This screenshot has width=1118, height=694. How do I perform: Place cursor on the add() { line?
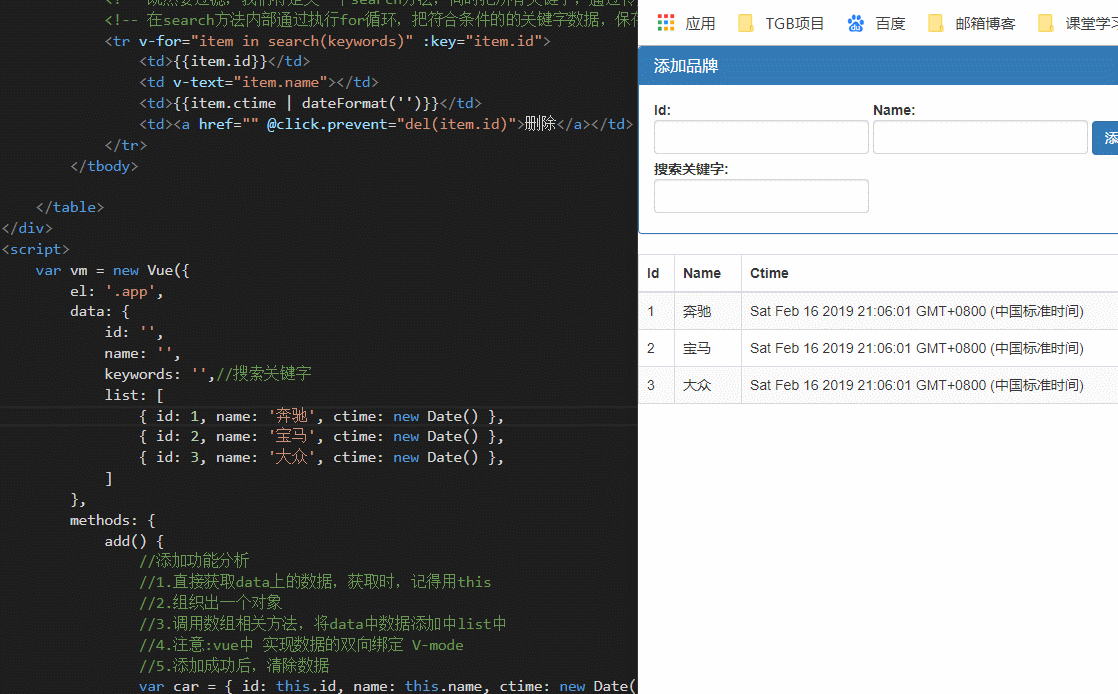[134, 541]
